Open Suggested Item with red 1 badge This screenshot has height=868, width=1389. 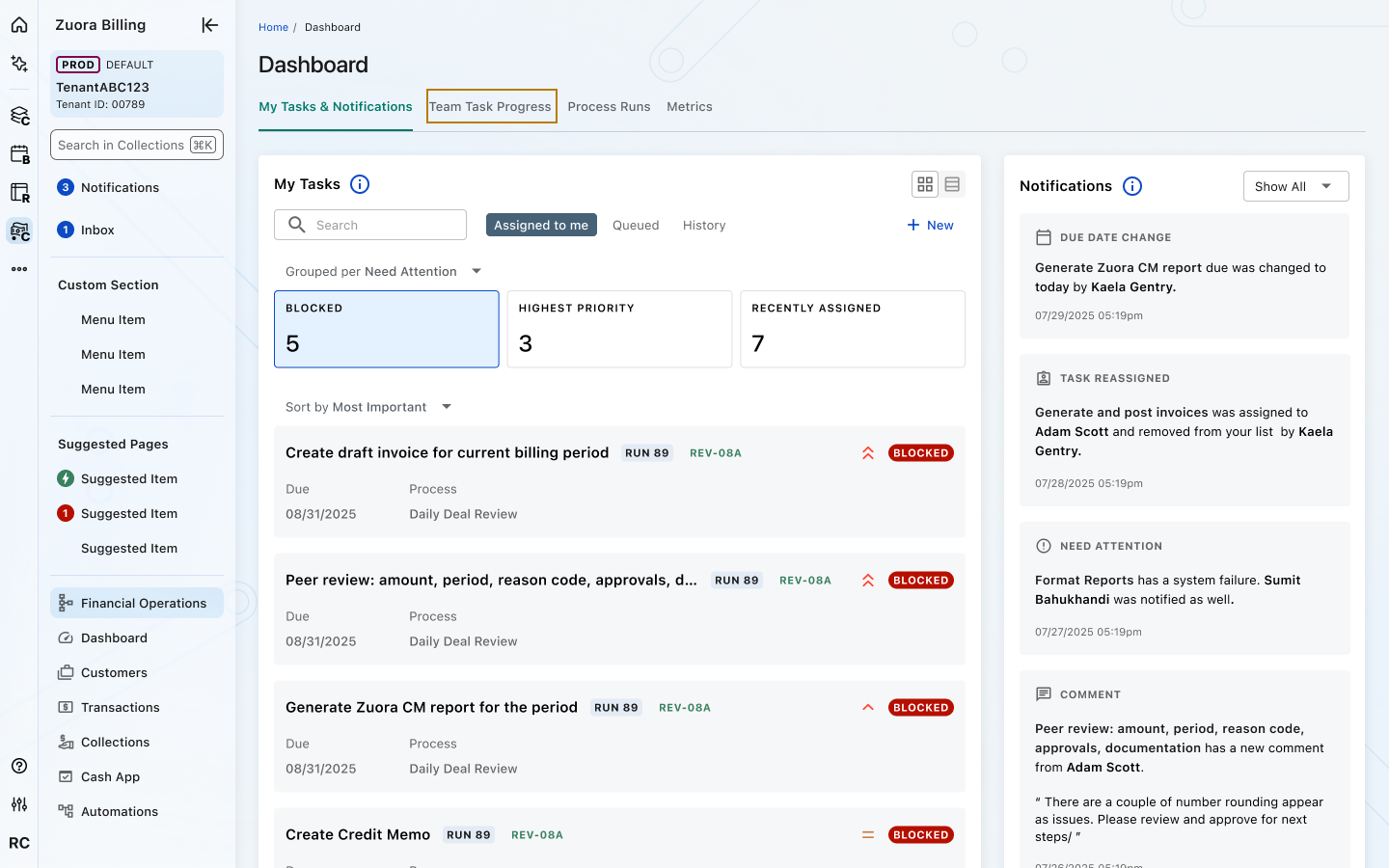click(137, 514)
